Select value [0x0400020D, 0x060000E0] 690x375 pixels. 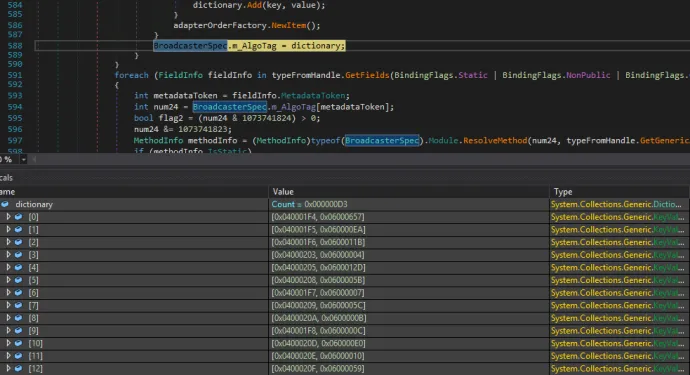[x=318, y=343]
